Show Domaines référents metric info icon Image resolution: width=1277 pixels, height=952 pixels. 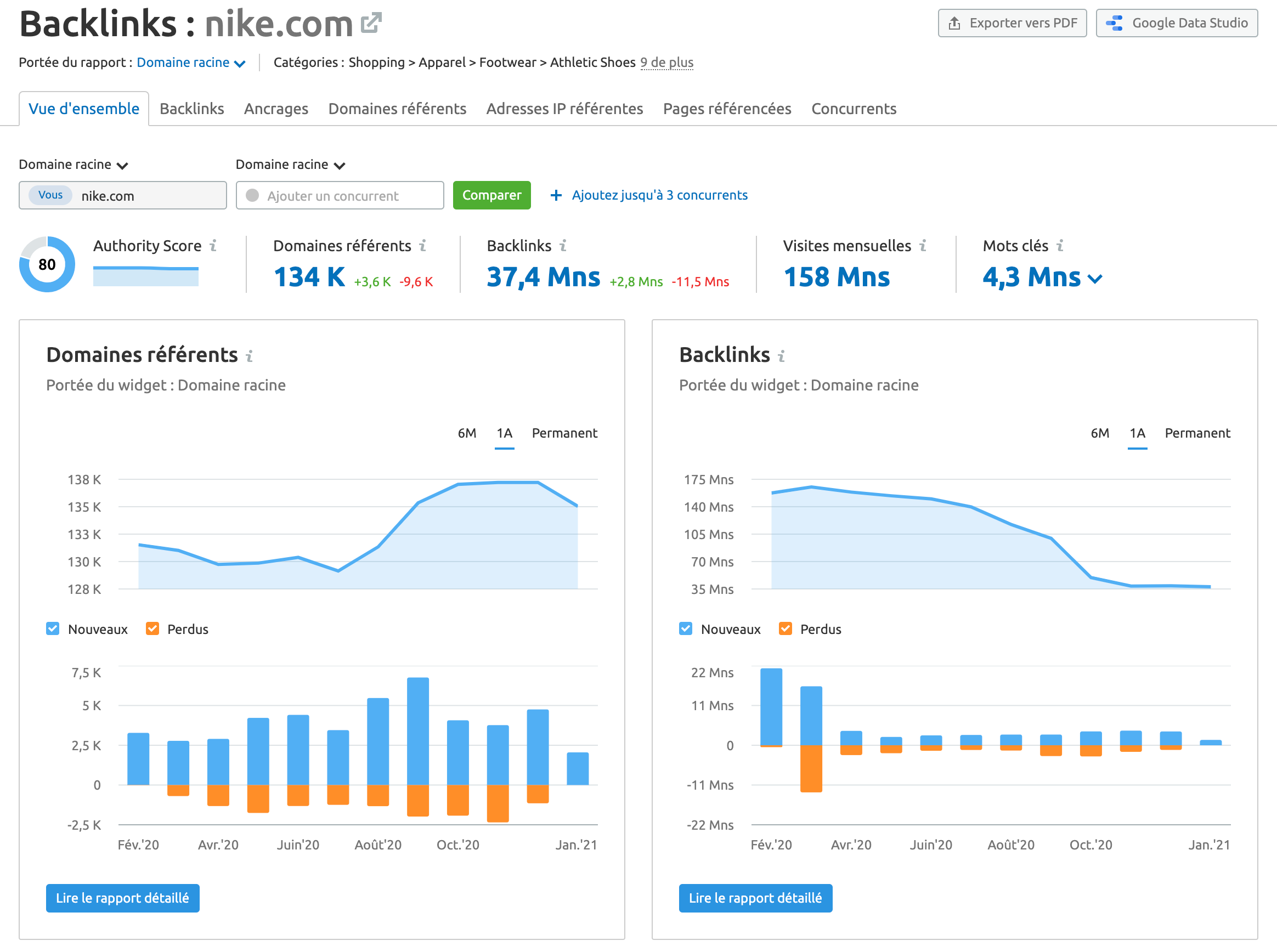pos(422,246)
